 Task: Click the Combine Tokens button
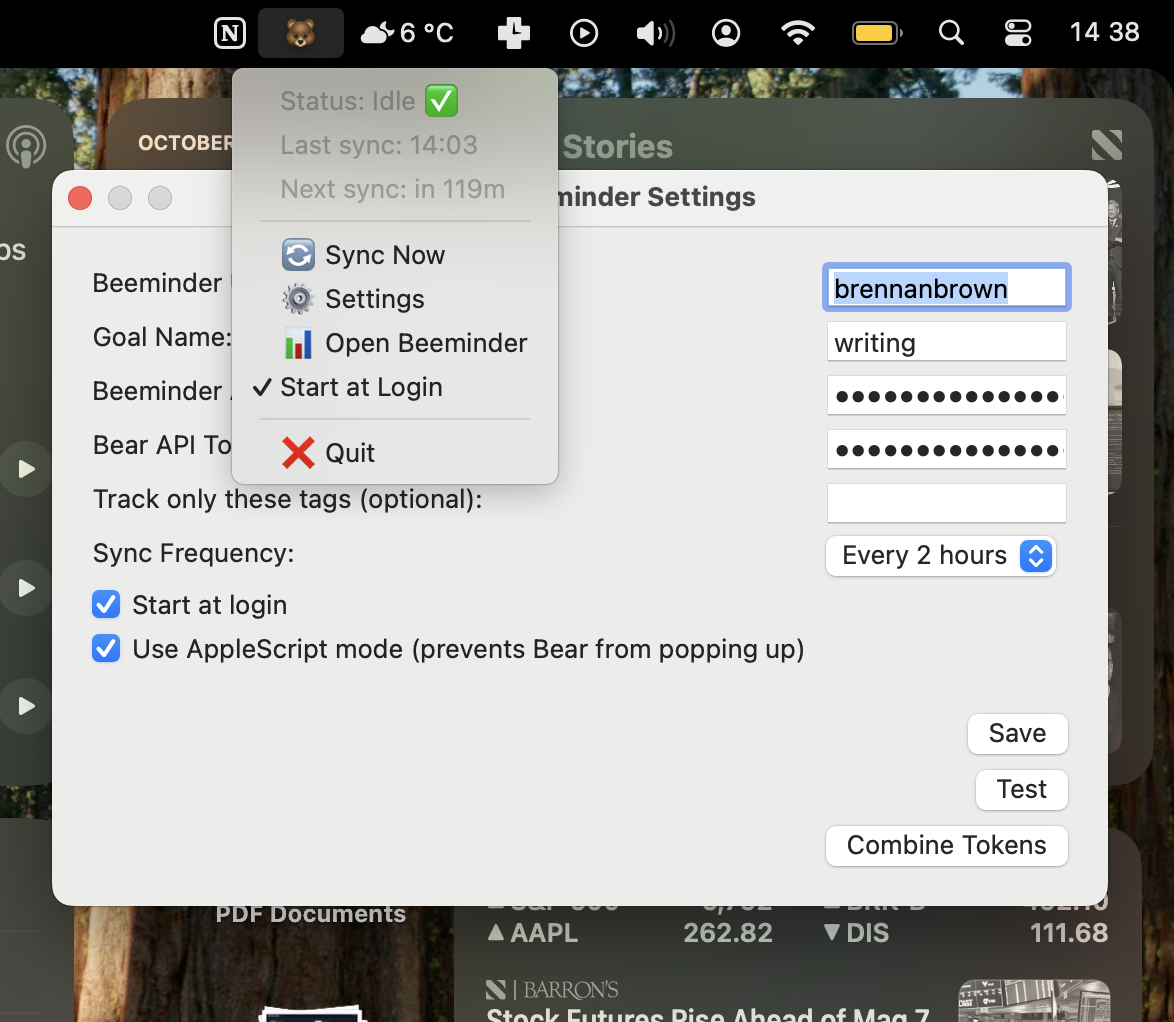[946, 845]
